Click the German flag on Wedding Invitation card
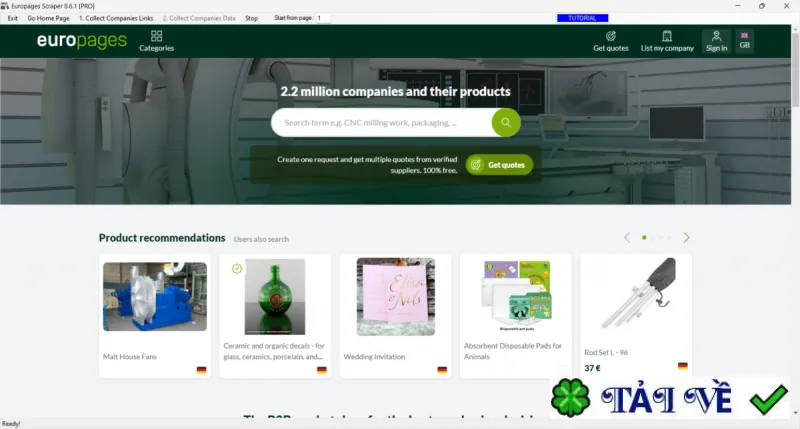 (x=442, y=370)
